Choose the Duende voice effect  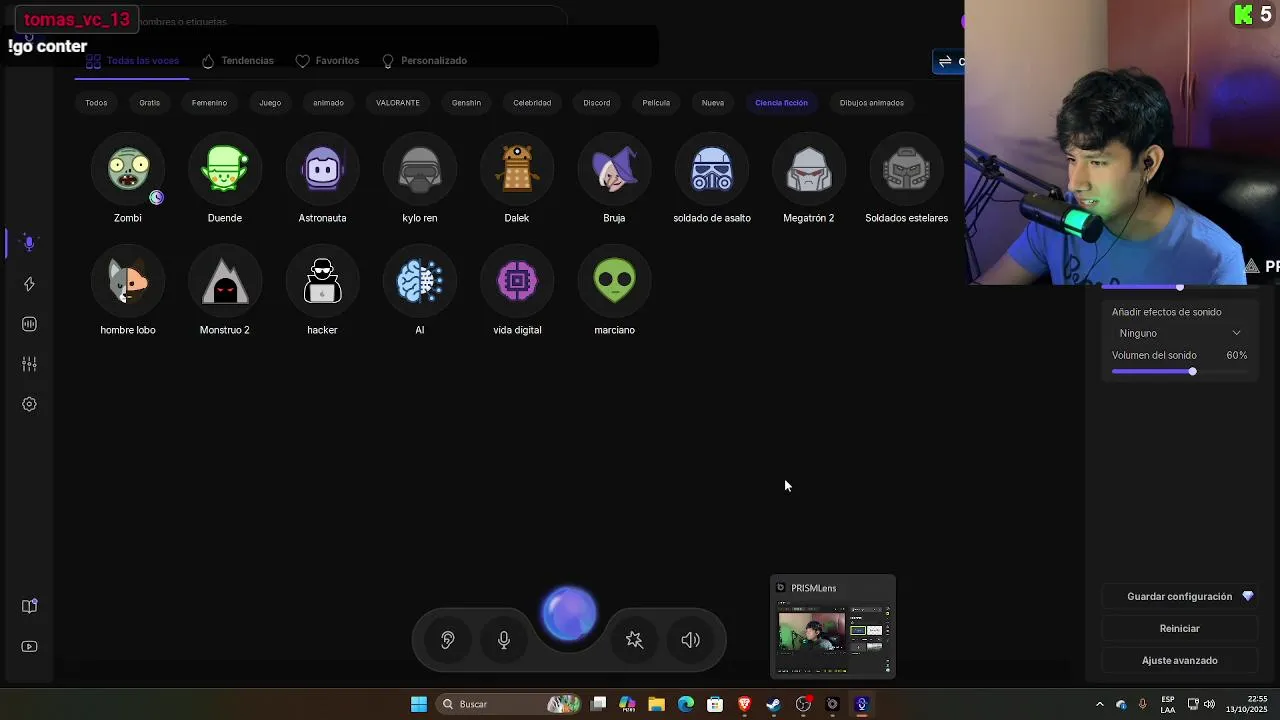pyautogui.click(x=225, y=170)
